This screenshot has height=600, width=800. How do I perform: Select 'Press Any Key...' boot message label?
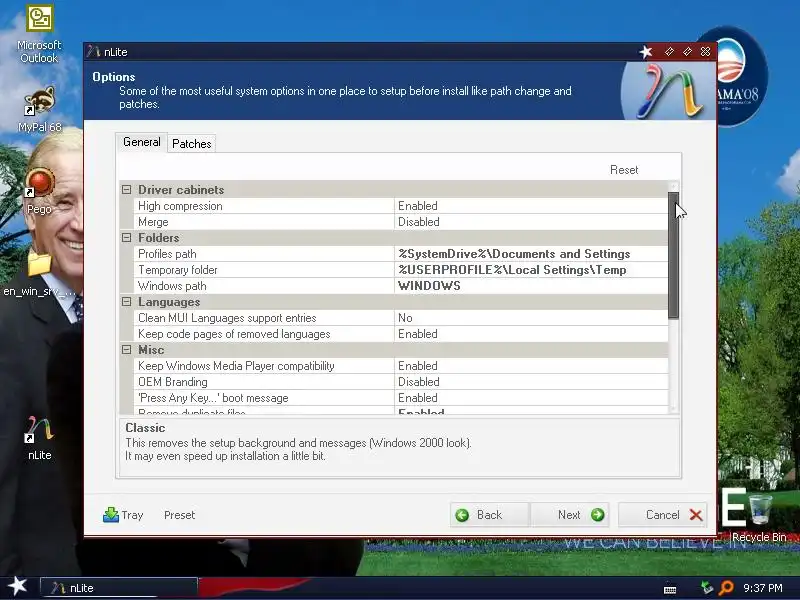213,398
